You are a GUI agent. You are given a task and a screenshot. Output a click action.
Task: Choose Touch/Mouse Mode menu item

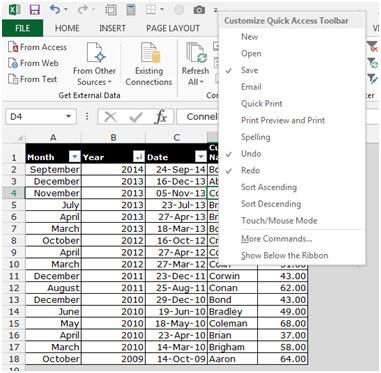[279, 220]
